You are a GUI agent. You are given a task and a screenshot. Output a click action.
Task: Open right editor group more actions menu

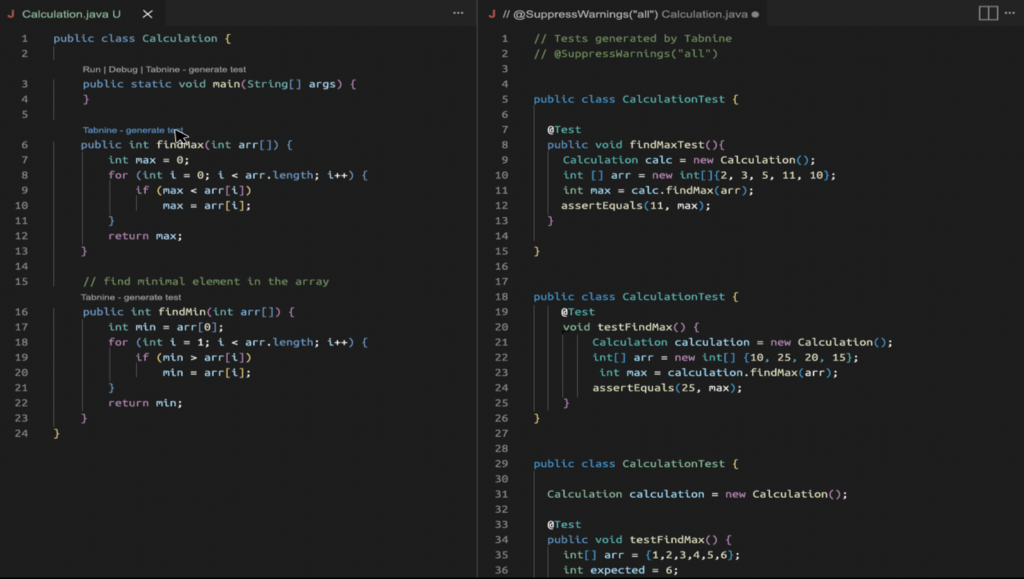[1010, 13]
